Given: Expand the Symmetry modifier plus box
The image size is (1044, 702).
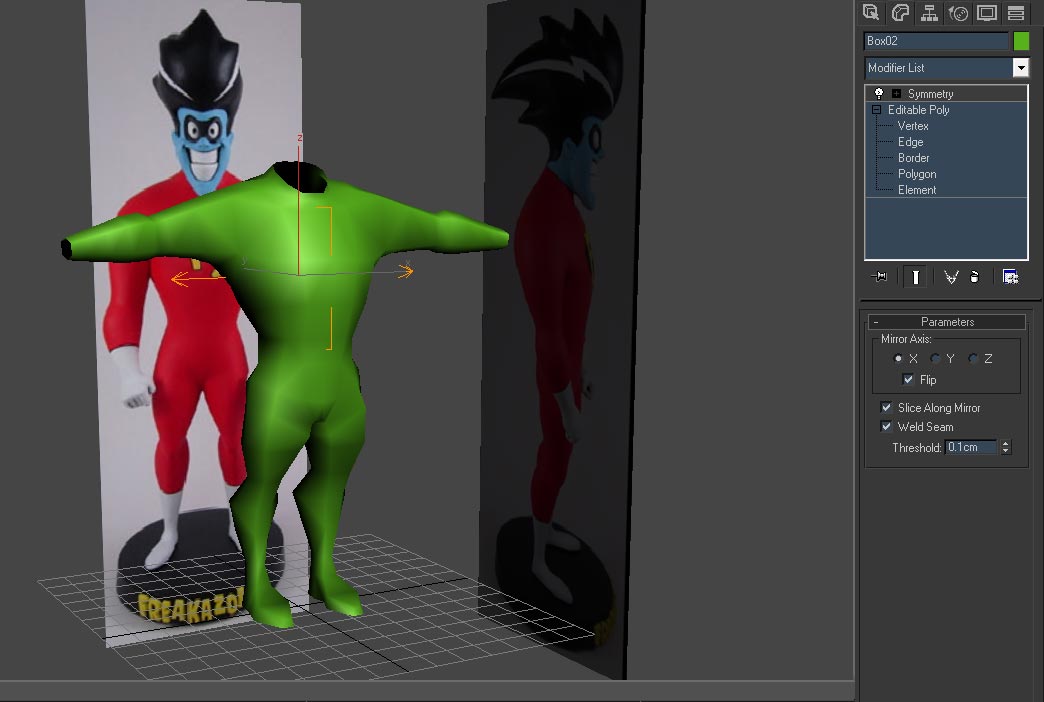Looking at the screenshot, I should 896,94.
